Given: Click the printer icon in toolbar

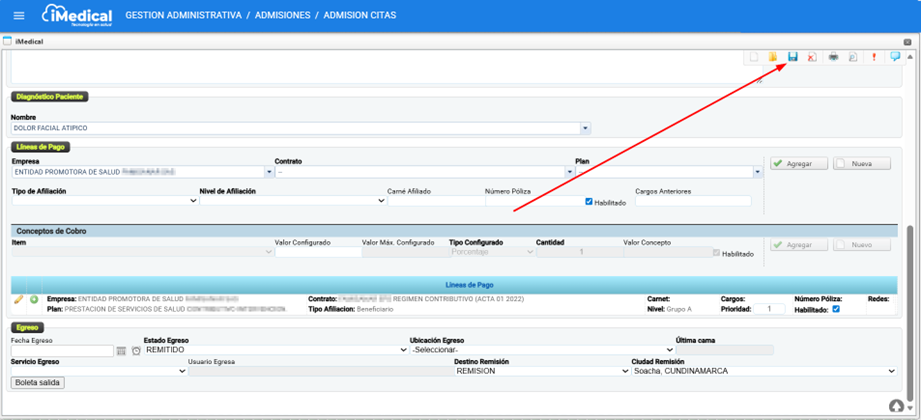Looking at the screenshot, I should [x=834, y=58].
